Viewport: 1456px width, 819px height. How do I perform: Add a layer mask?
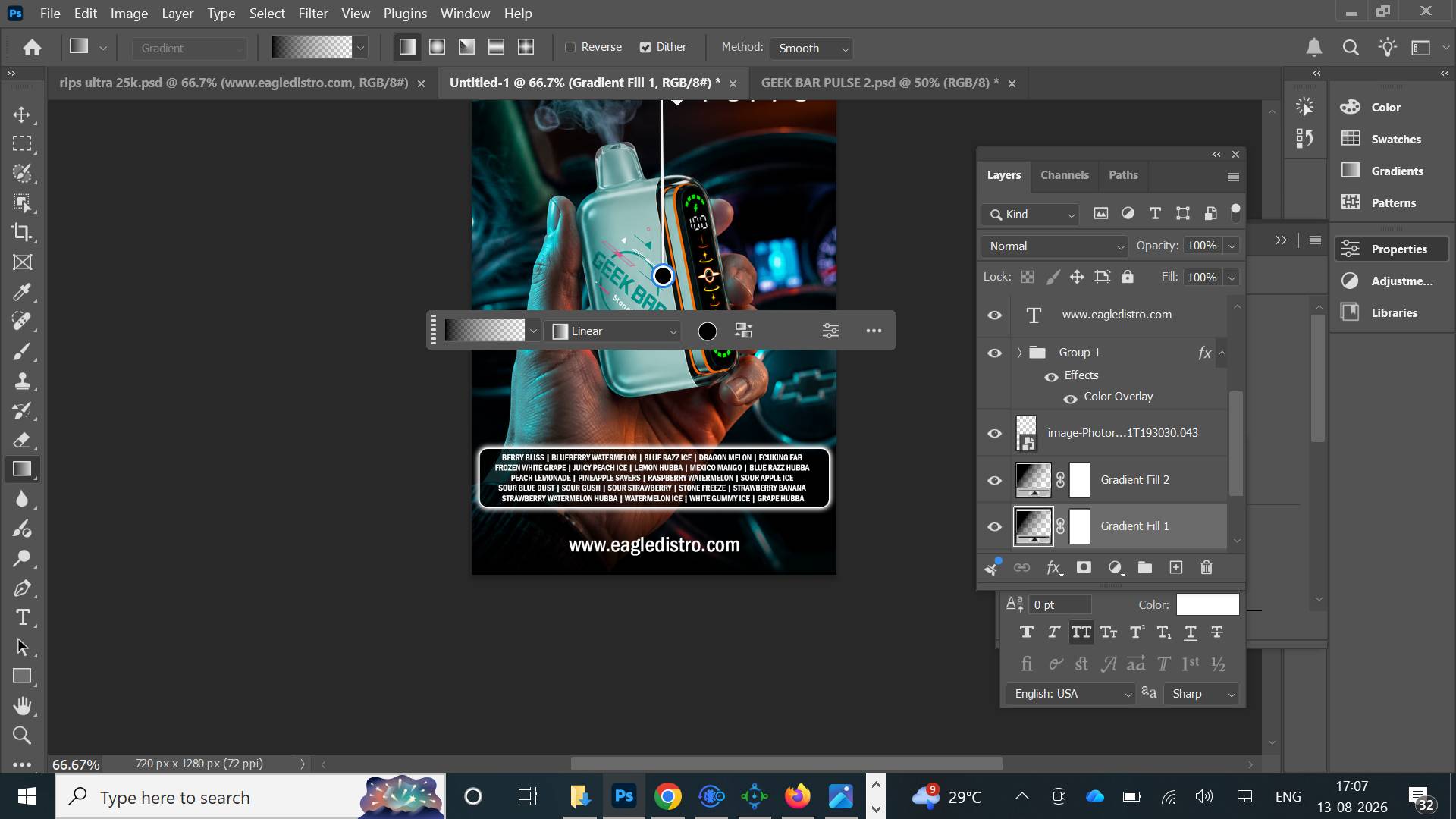(x=1084, y=567)
